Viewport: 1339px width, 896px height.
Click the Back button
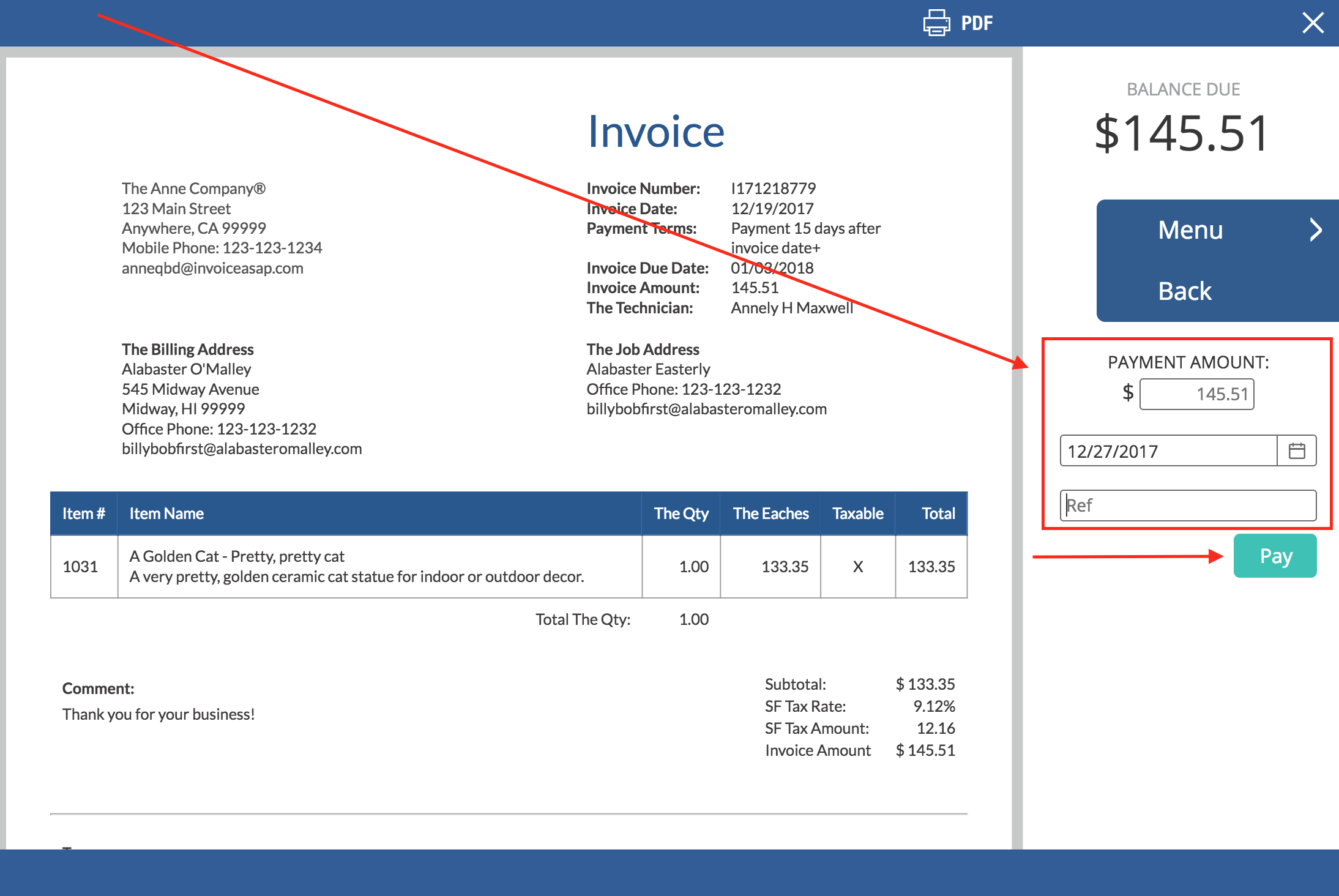[1184, 291]
